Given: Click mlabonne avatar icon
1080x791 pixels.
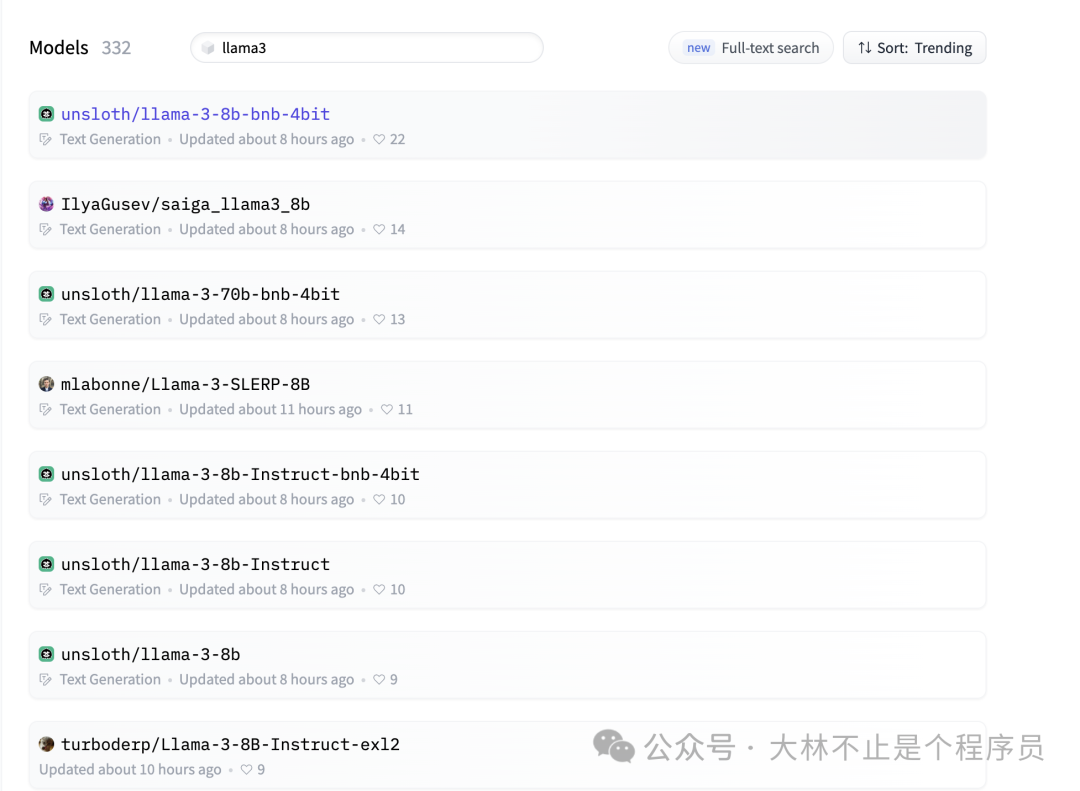Looking at the screenshot, I should click(46, 384).
